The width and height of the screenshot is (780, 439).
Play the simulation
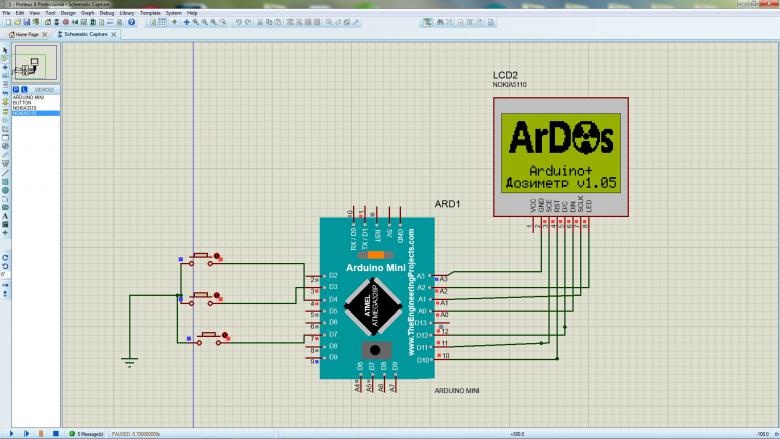coord(12,434)
